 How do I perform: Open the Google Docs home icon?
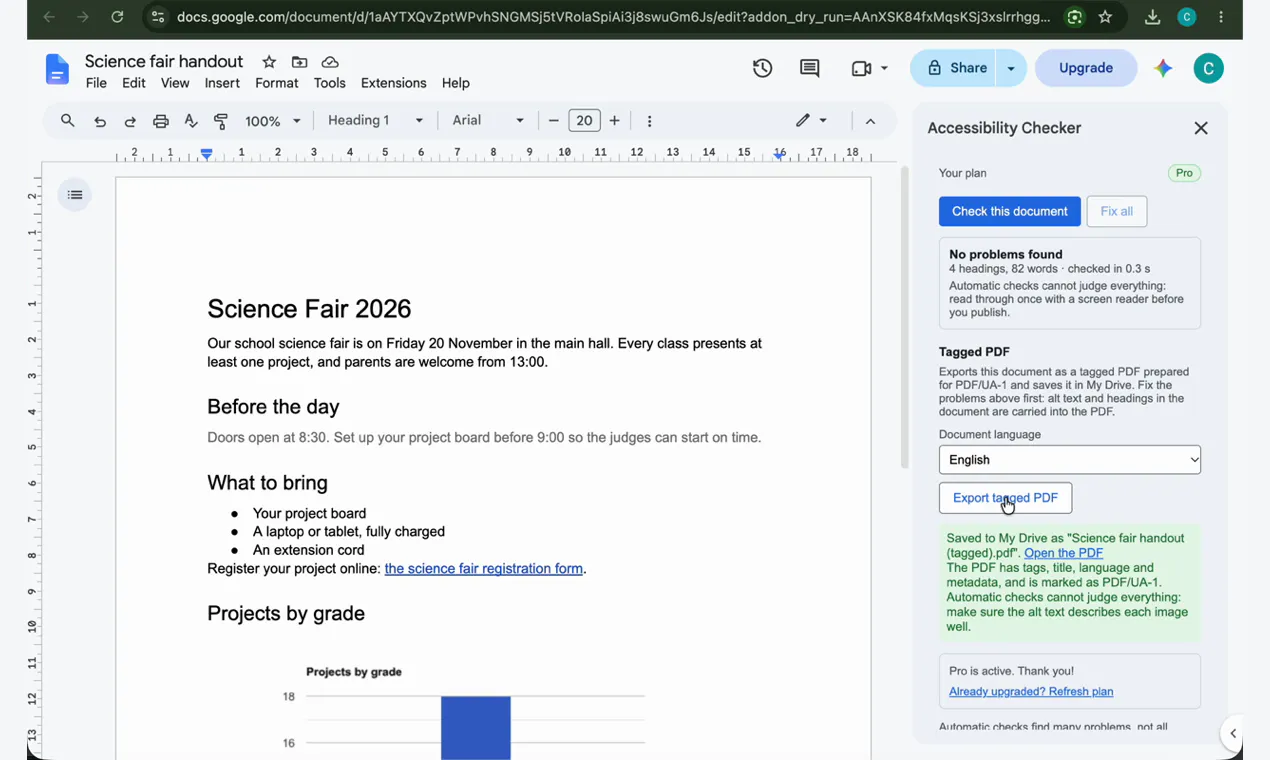(58, 70)
